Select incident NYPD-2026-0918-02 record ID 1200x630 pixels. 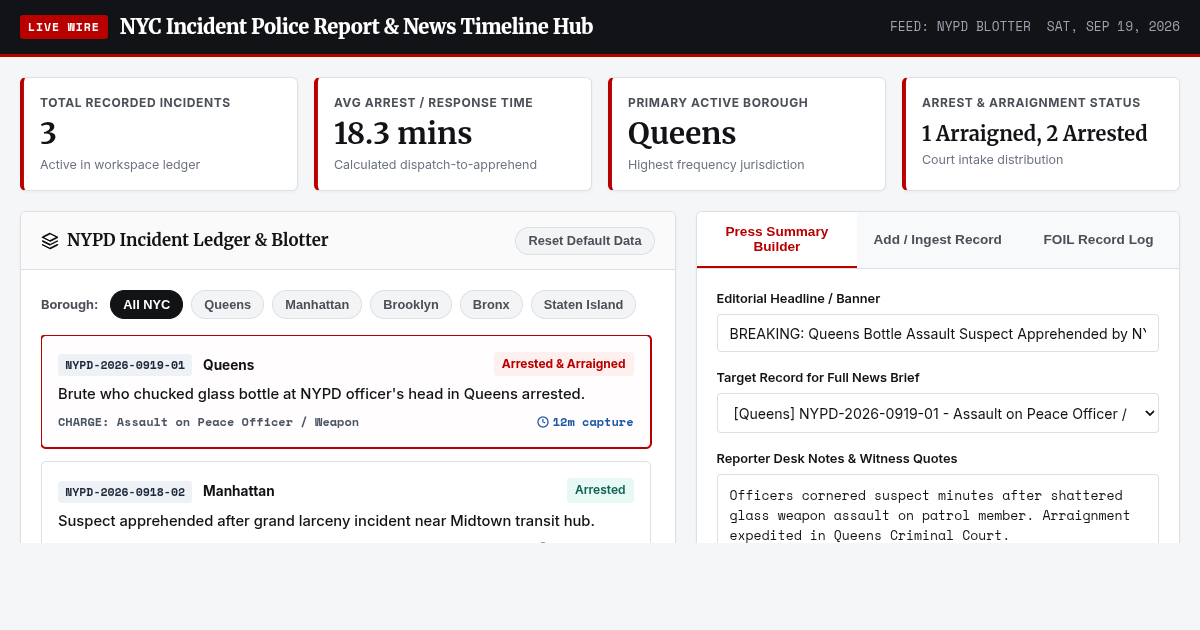pyautogui.click(x=125, y=491)
